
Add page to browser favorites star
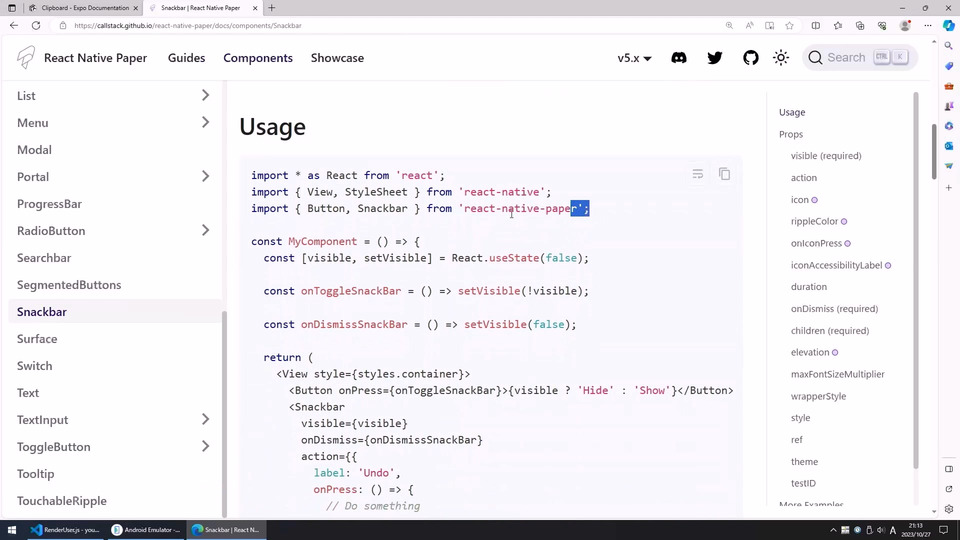[790, 26]
